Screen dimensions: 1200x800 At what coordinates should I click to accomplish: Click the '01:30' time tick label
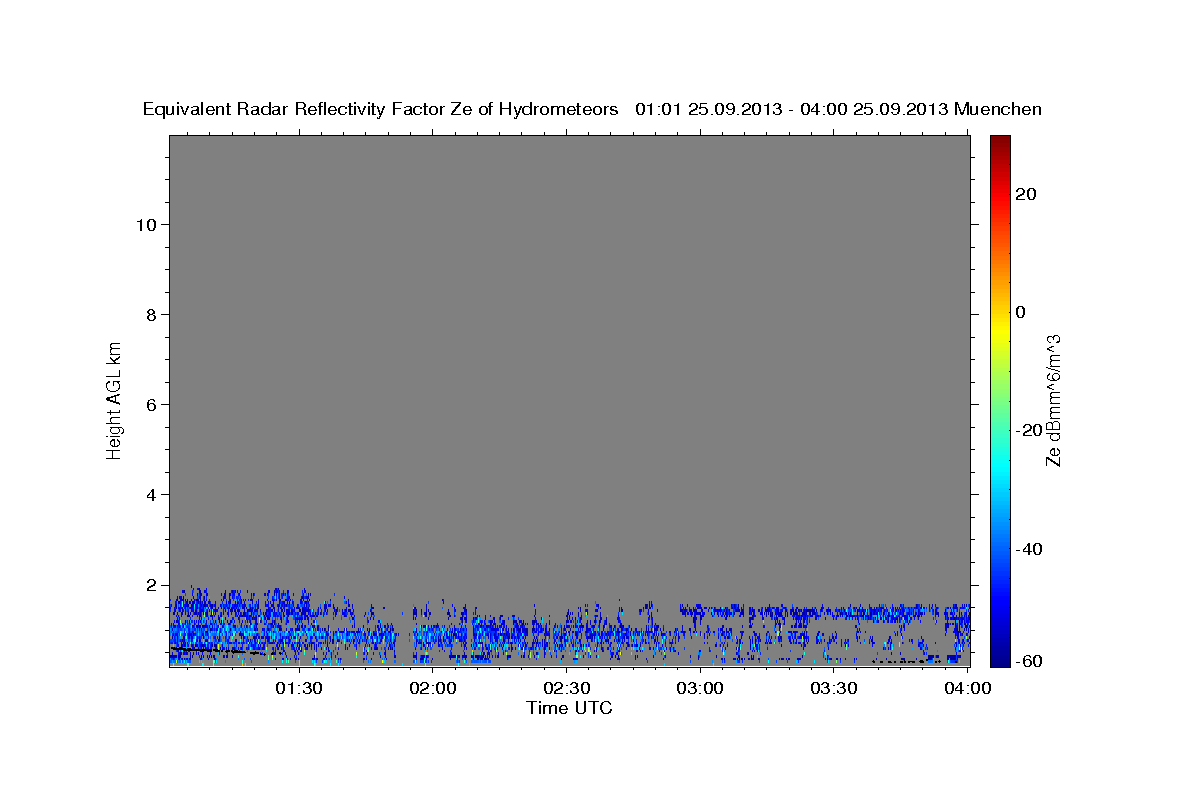click(298, 688)
